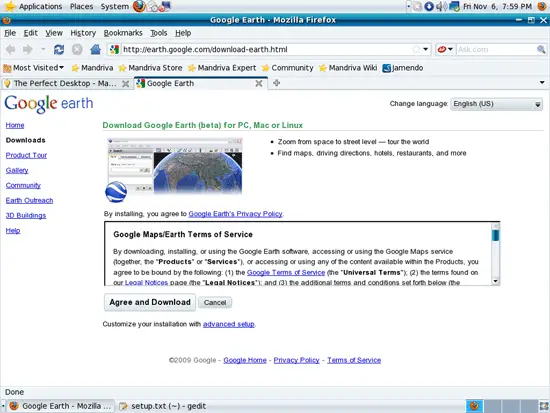Click the volume speaker icon in system tray
This screenshot has height=413, width=550.
[441, 6]
